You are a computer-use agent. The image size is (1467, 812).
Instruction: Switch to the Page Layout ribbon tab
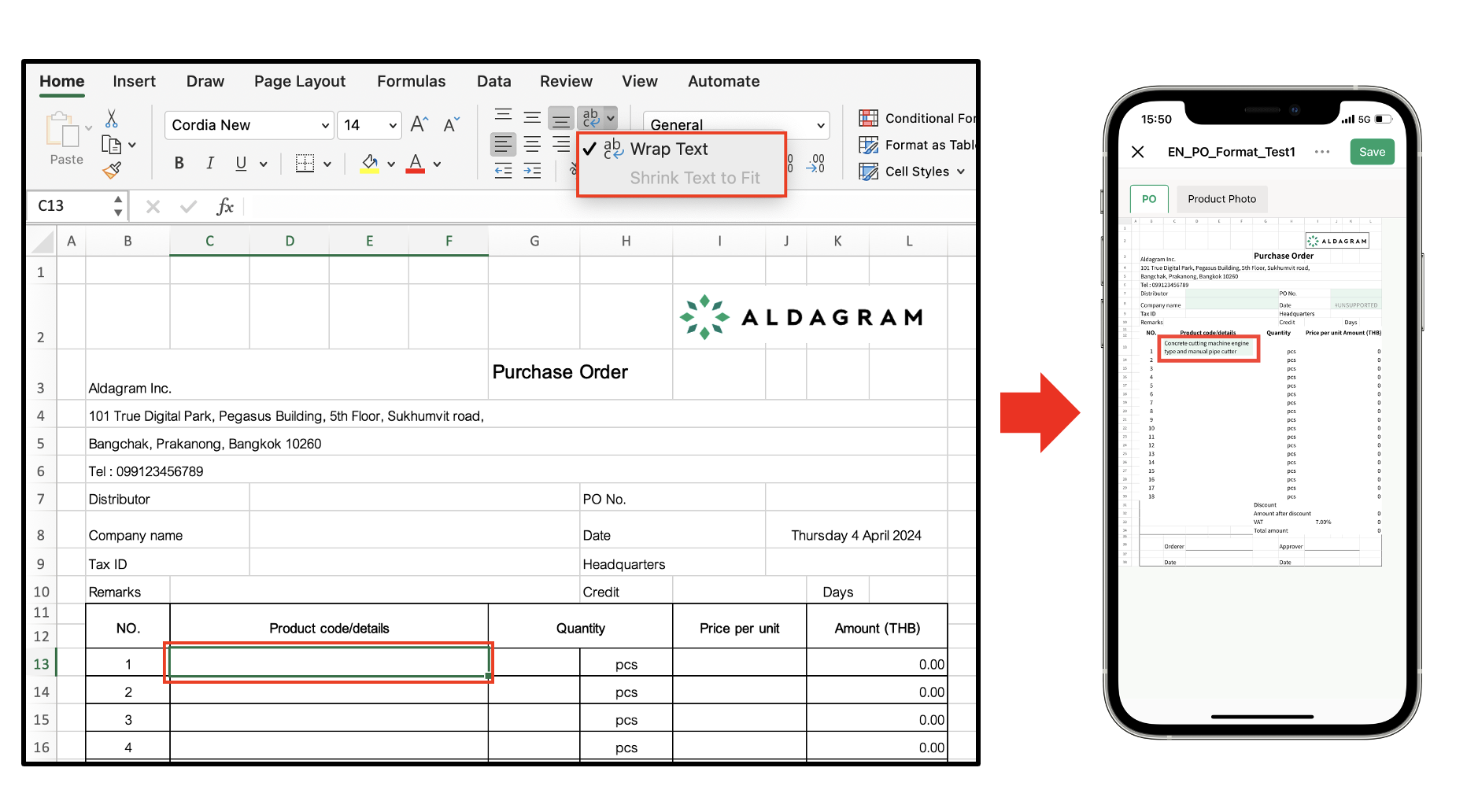pyautogui.click(x=299, y=81)
